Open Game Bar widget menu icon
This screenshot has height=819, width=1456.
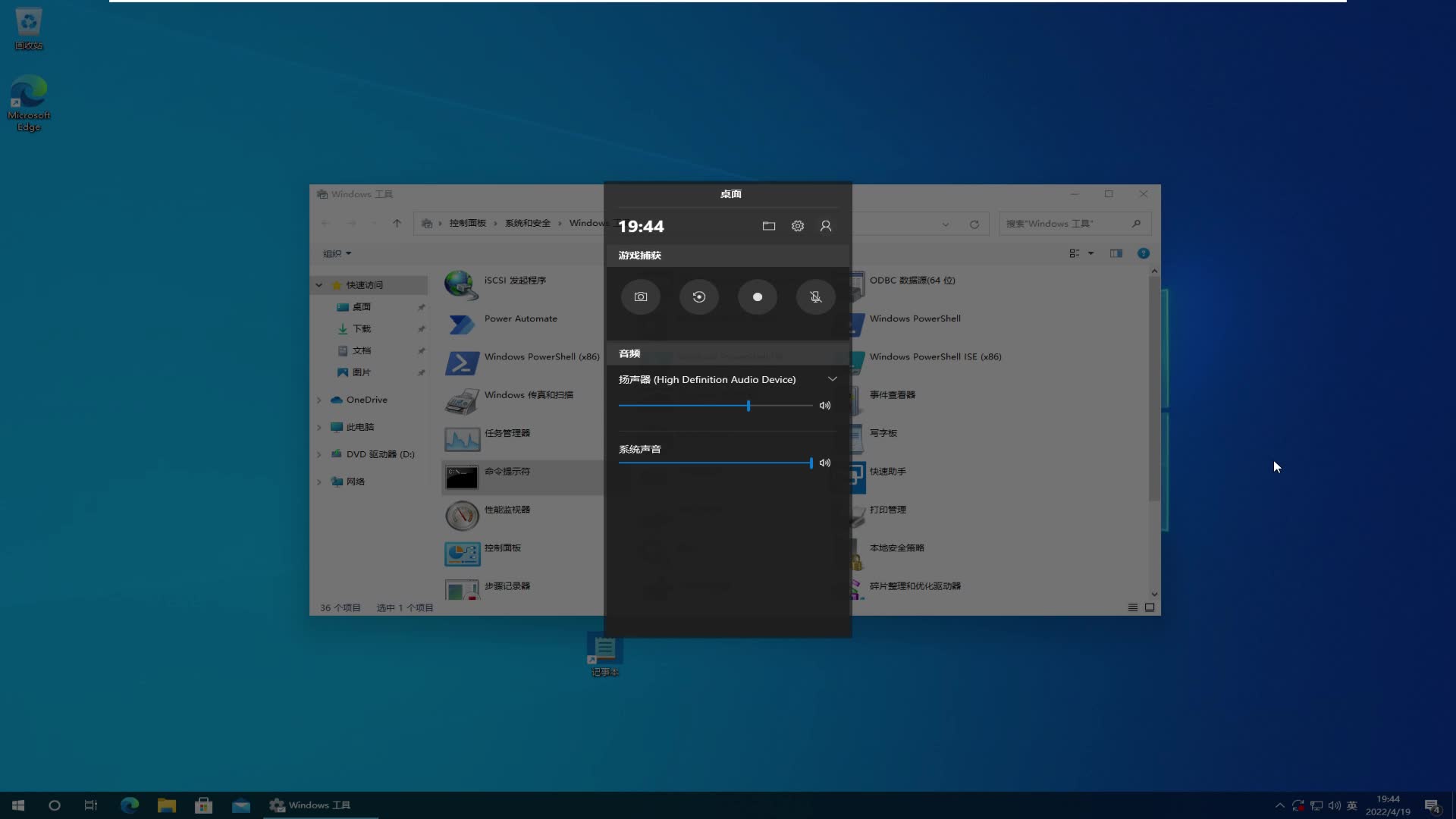click(x=768, y=225)
